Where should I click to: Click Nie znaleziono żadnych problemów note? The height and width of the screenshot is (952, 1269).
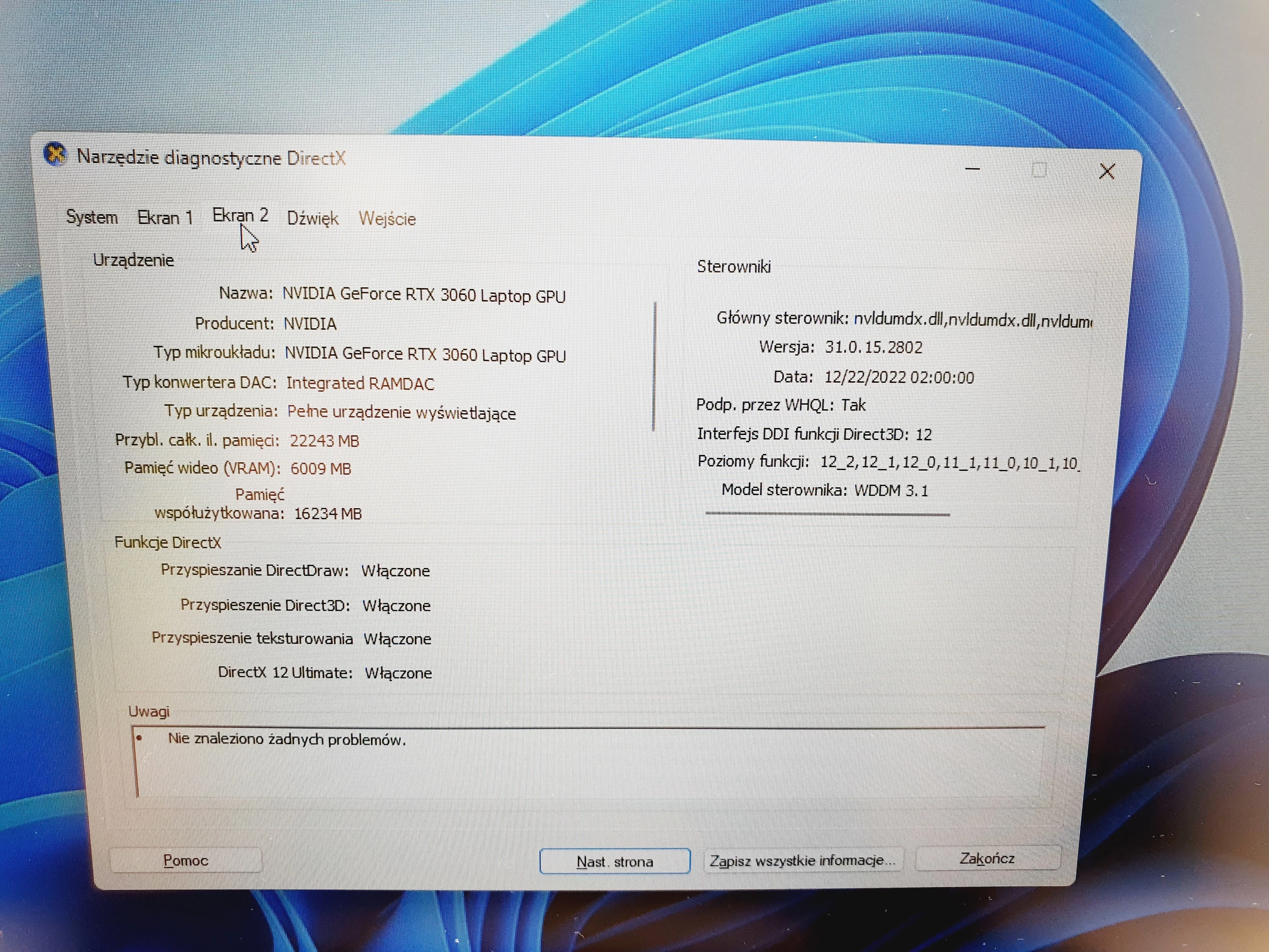(x=287, y=739)
